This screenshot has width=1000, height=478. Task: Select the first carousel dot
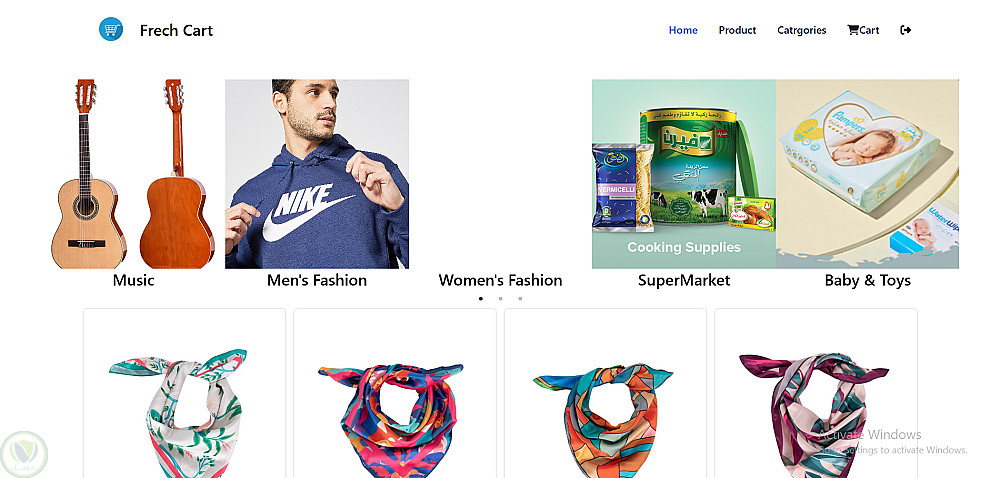tap(481, 298)
